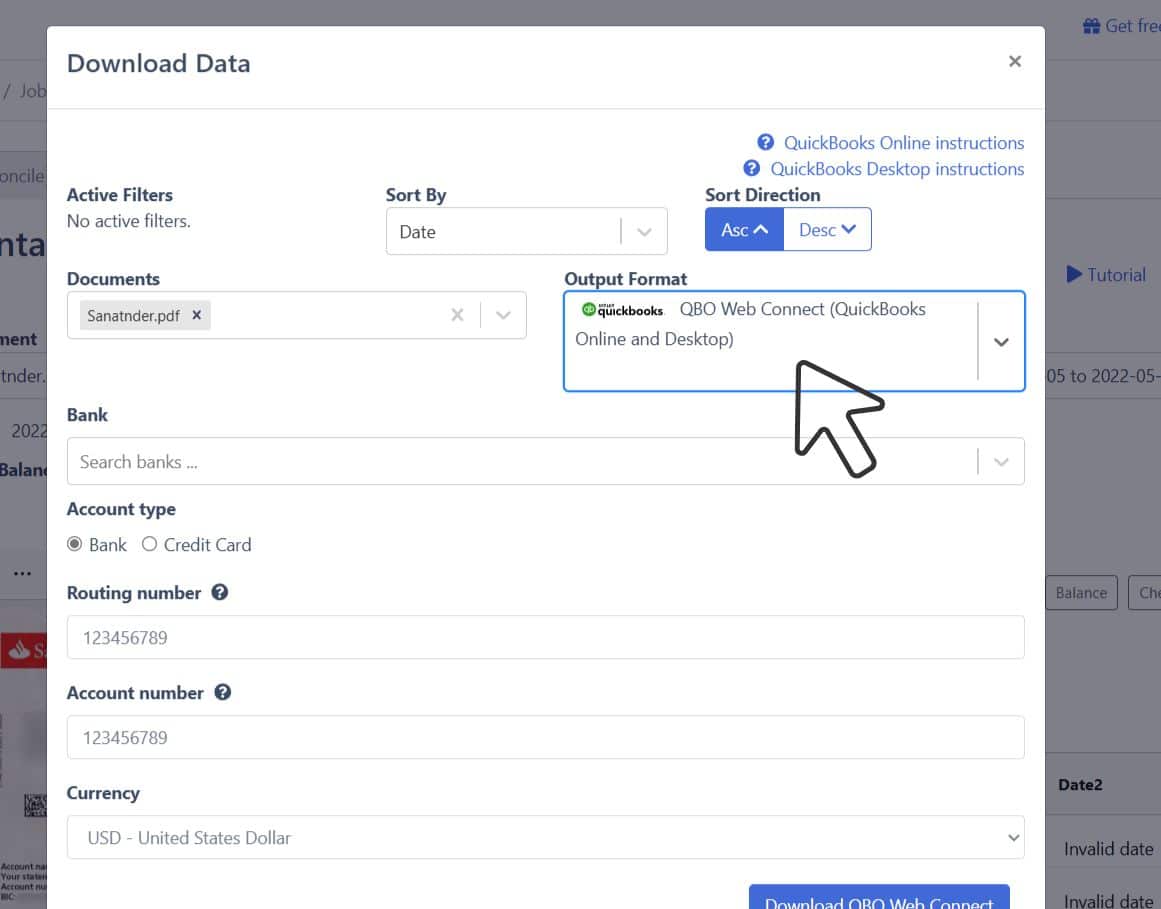Remove the Sanatnder.pdf document tag
The image size is (1161, 909).
click(197, 315)
